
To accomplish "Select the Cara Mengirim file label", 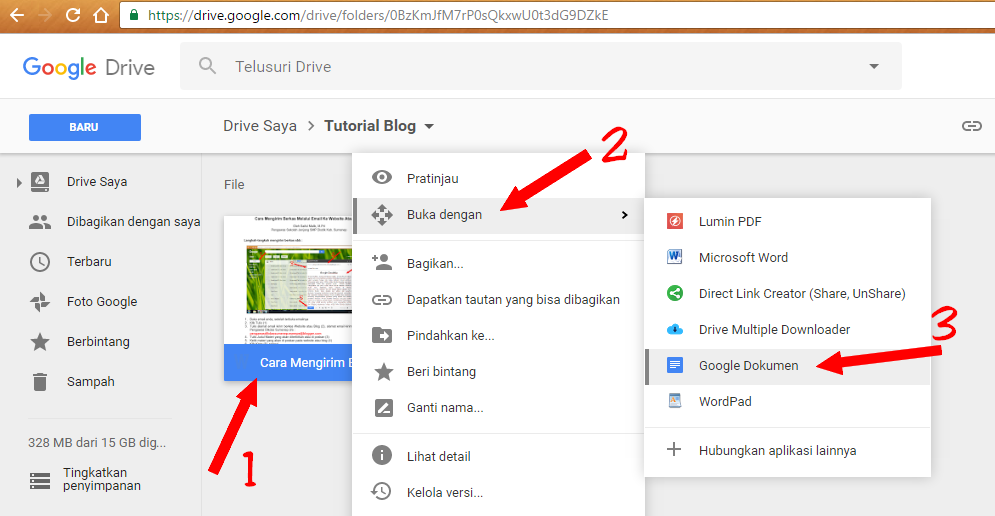I will tap(288, 362).
